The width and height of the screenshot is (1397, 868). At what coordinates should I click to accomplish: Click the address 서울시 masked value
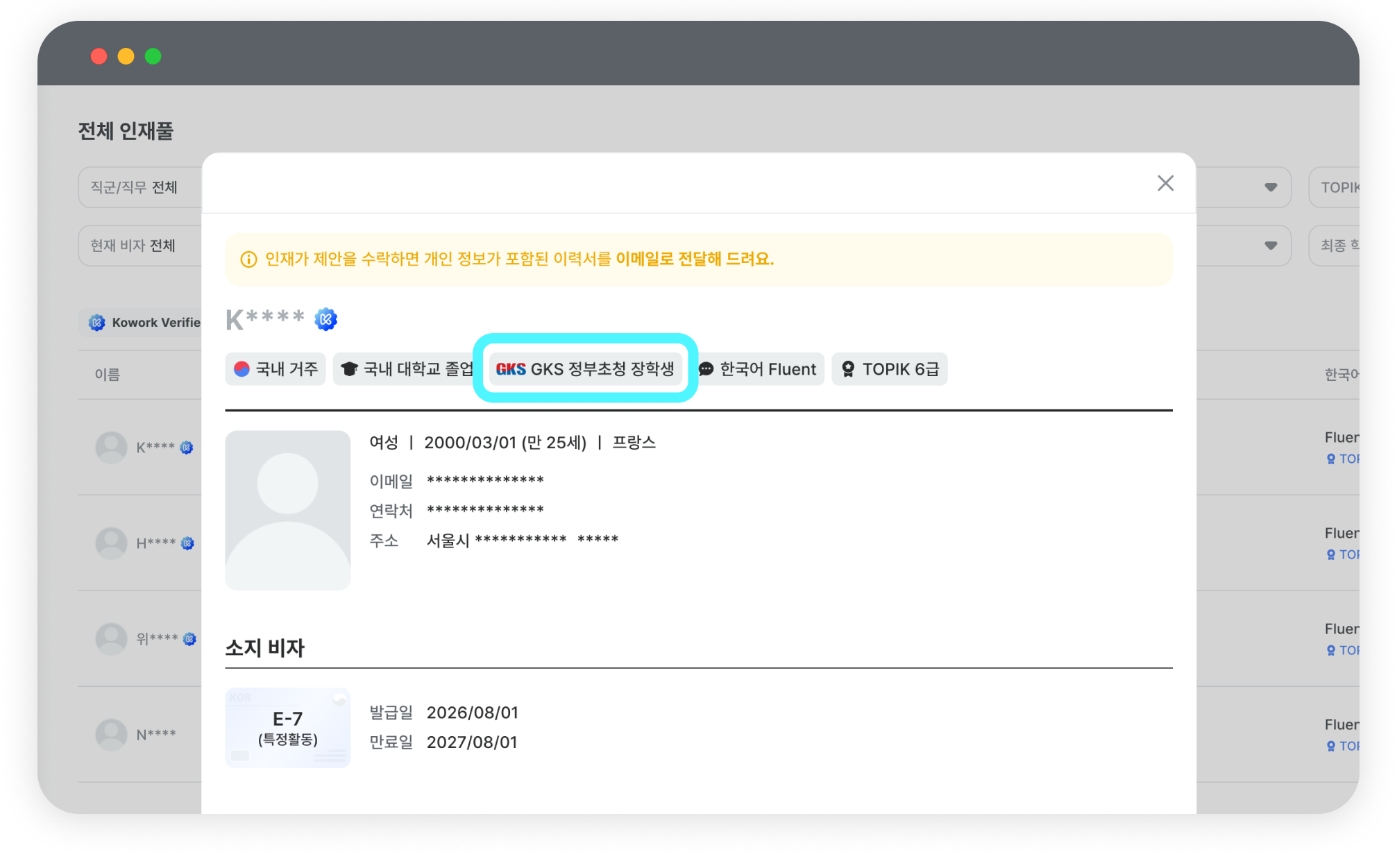coord(522,540)
